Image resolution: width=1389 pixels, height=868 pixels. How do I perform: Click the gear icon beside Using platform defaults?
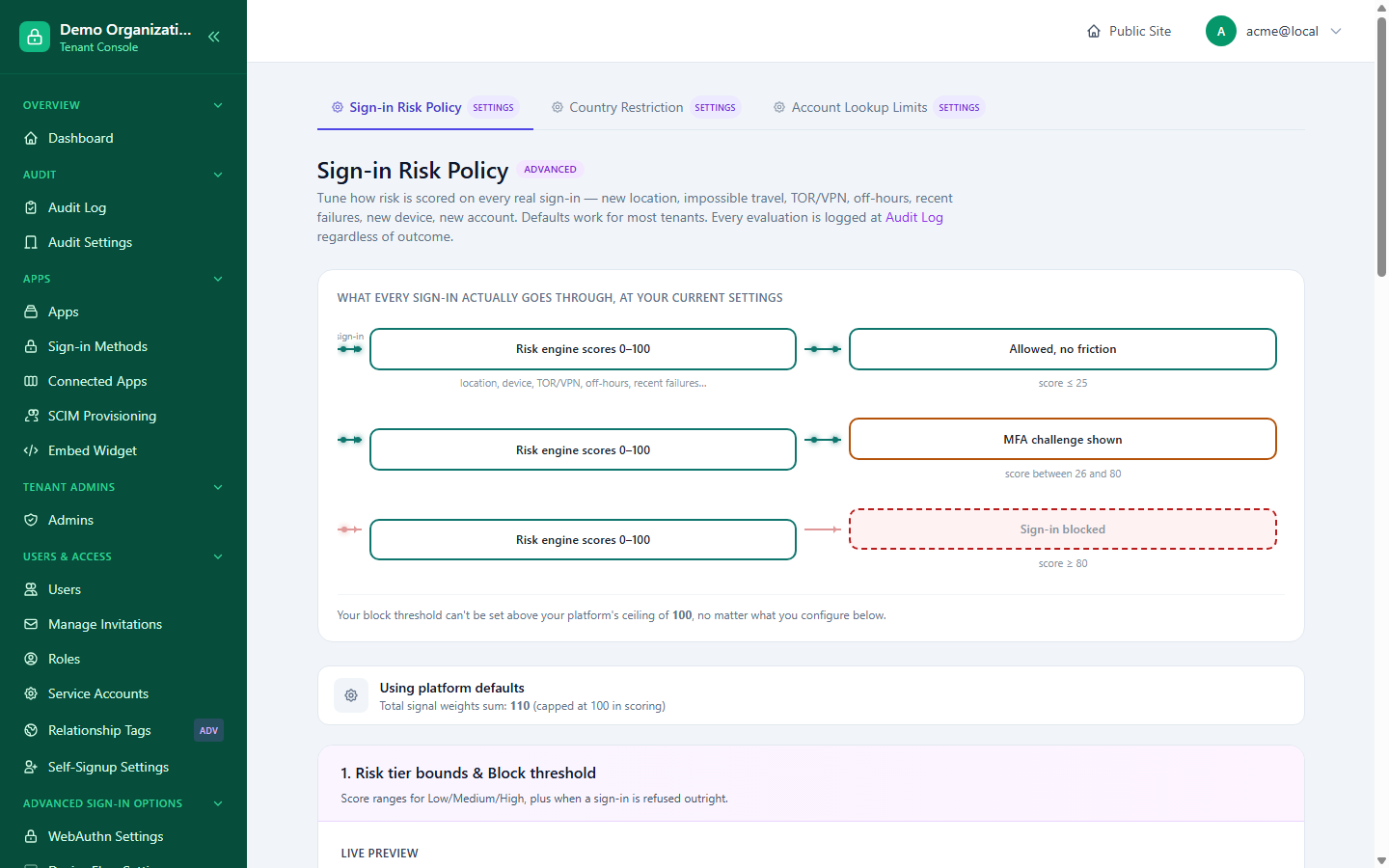click(351, 695)
